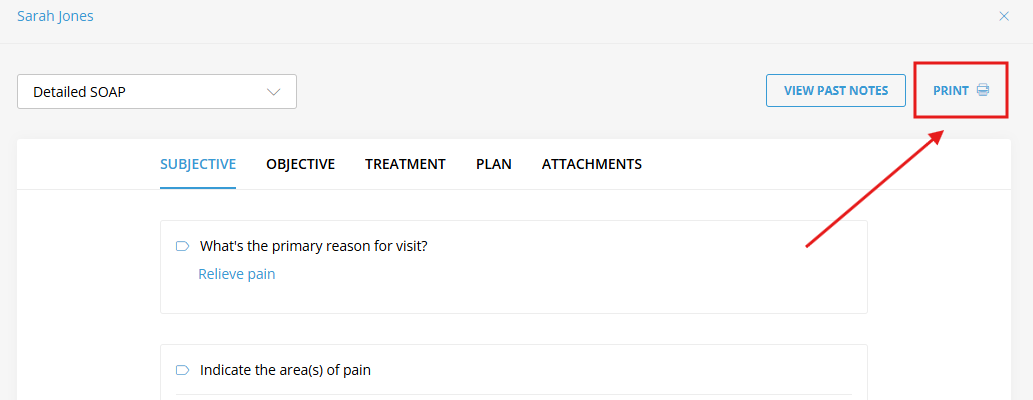The height and width of the screenshot is (400, 1033).
Task: Switch to the Subjective tab
Action: pos(198,164)
